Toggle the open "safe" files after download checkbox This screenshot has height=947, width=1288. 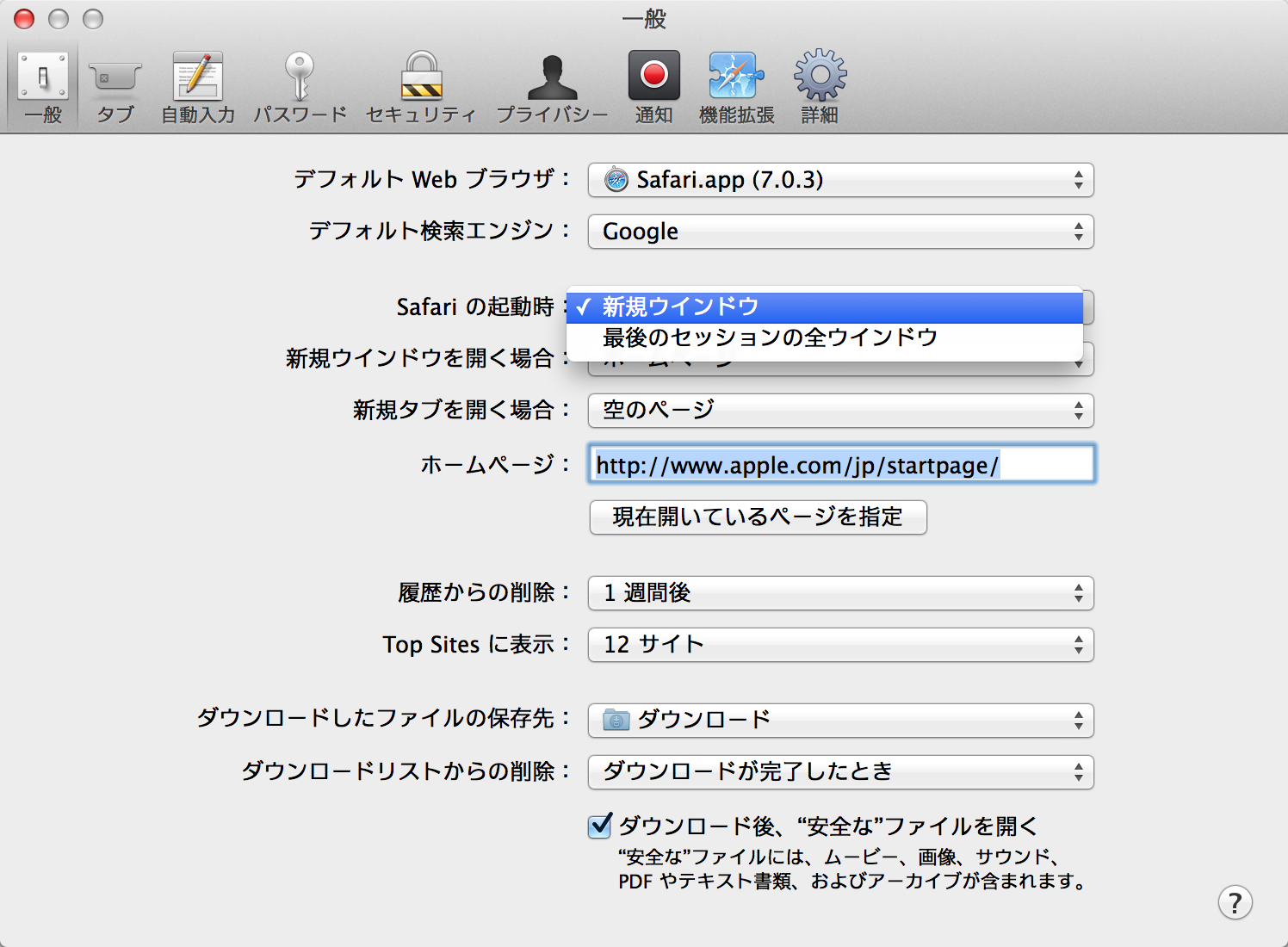tap(600, 826)
